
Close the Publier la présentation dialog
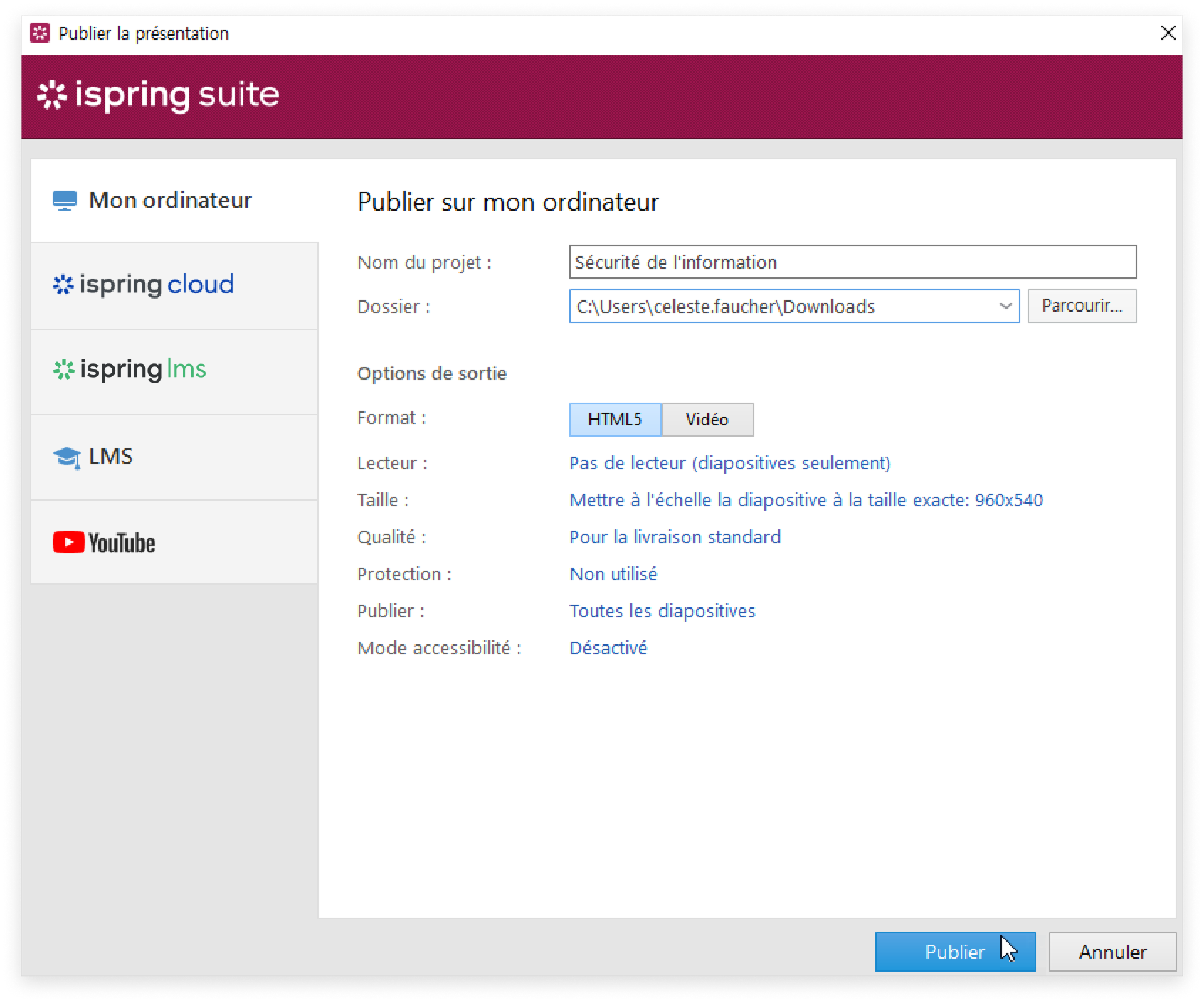(x=1168, y=33)
